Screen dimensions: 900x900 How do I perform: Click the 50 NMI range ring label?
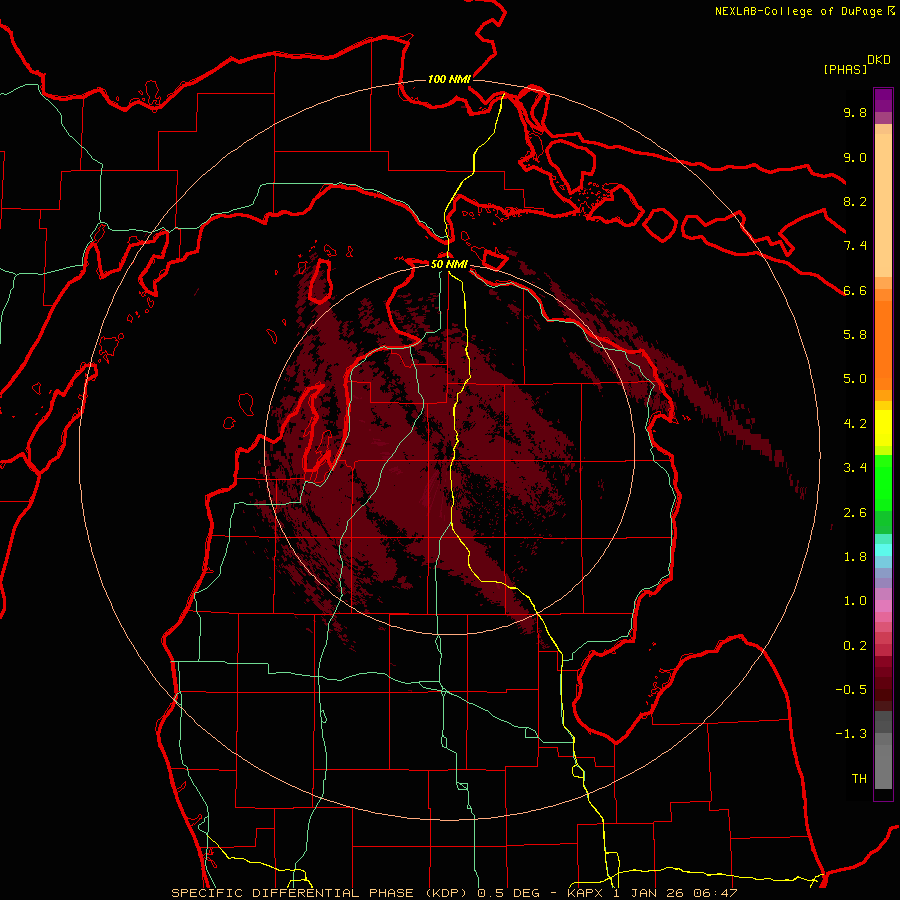[x=449, y=265]
